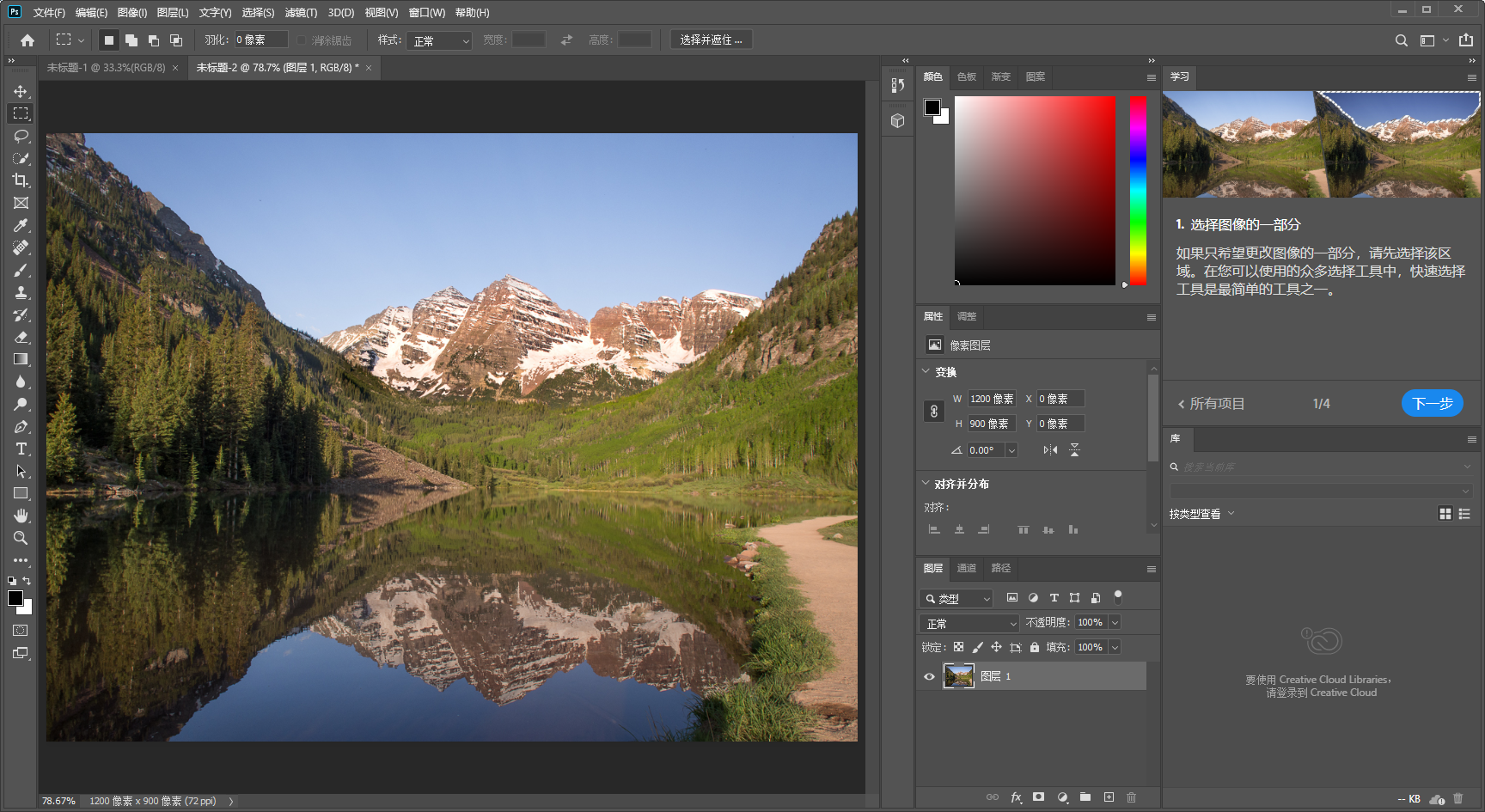Screen dimensions: 1485x812
Task: Select the Lasso tool
Action: (21, 136)
